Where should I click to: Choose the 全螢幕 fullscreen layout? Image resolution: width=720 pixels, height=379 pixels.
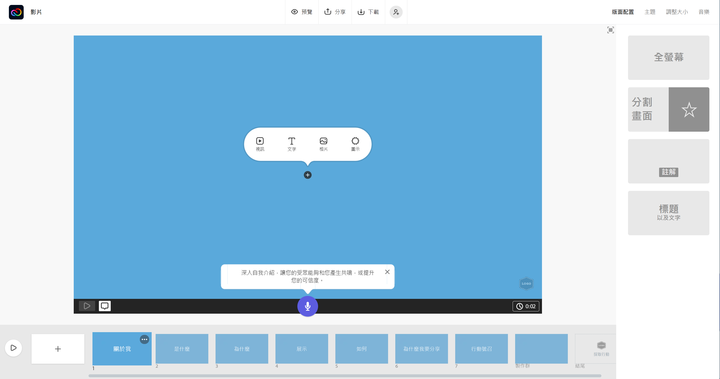(x=669, y=57)
